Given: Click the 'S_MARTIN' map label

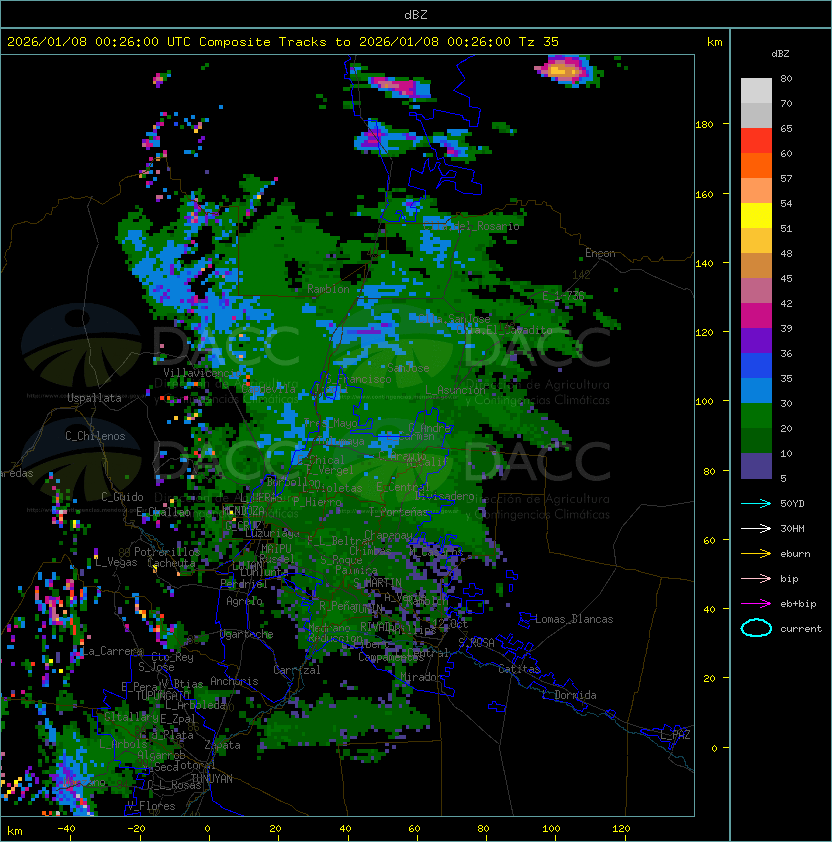Looking at the screenshot, I should point(378,582).
